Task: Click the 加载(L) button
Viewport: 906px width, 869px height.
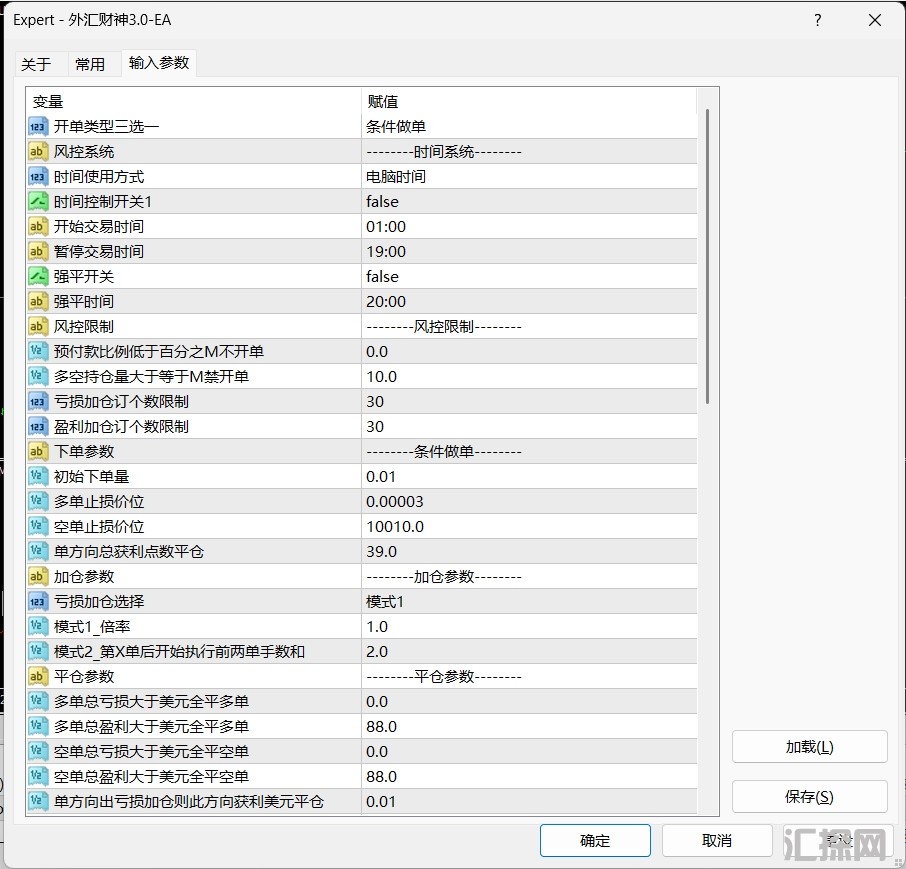Action: point(809,747)
